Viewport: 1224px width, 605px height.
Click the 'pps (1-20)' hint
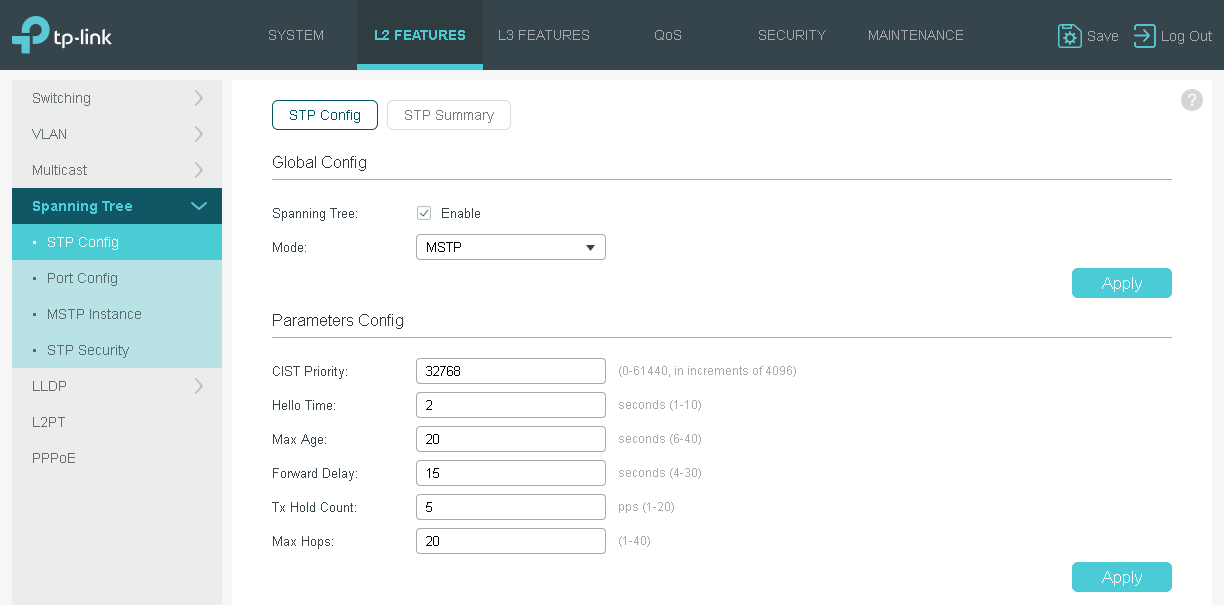pyautogui.click(x=646, y=507)
